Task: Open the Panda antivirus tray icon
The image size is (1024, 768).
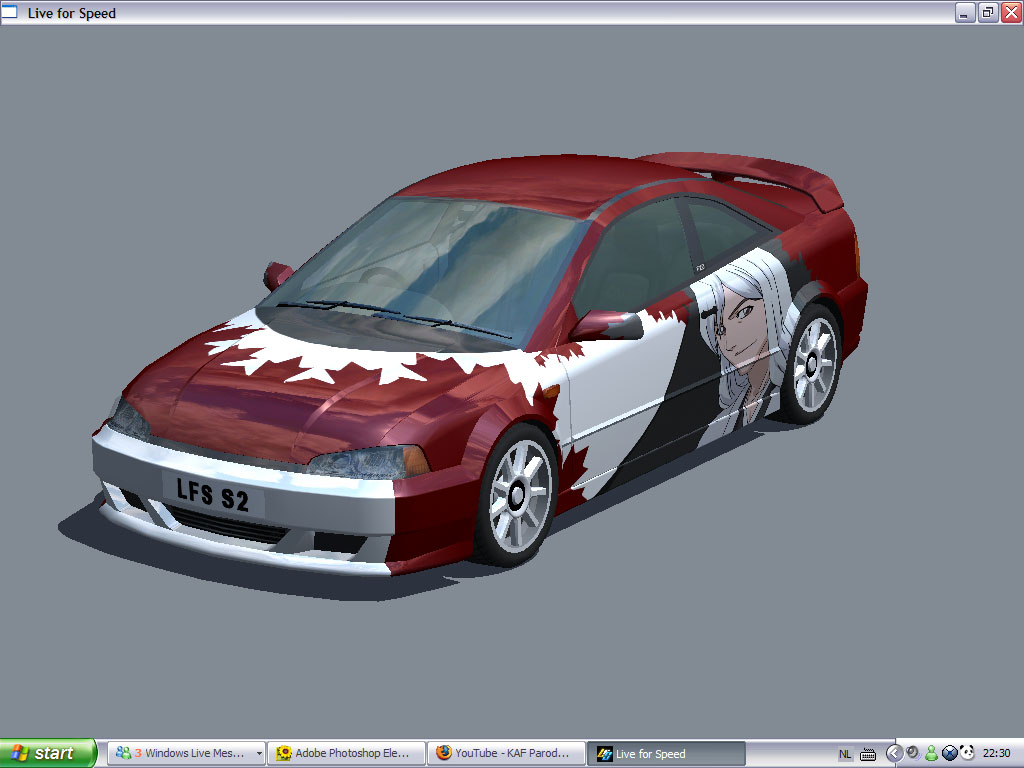Action: (x=967, y=753)
